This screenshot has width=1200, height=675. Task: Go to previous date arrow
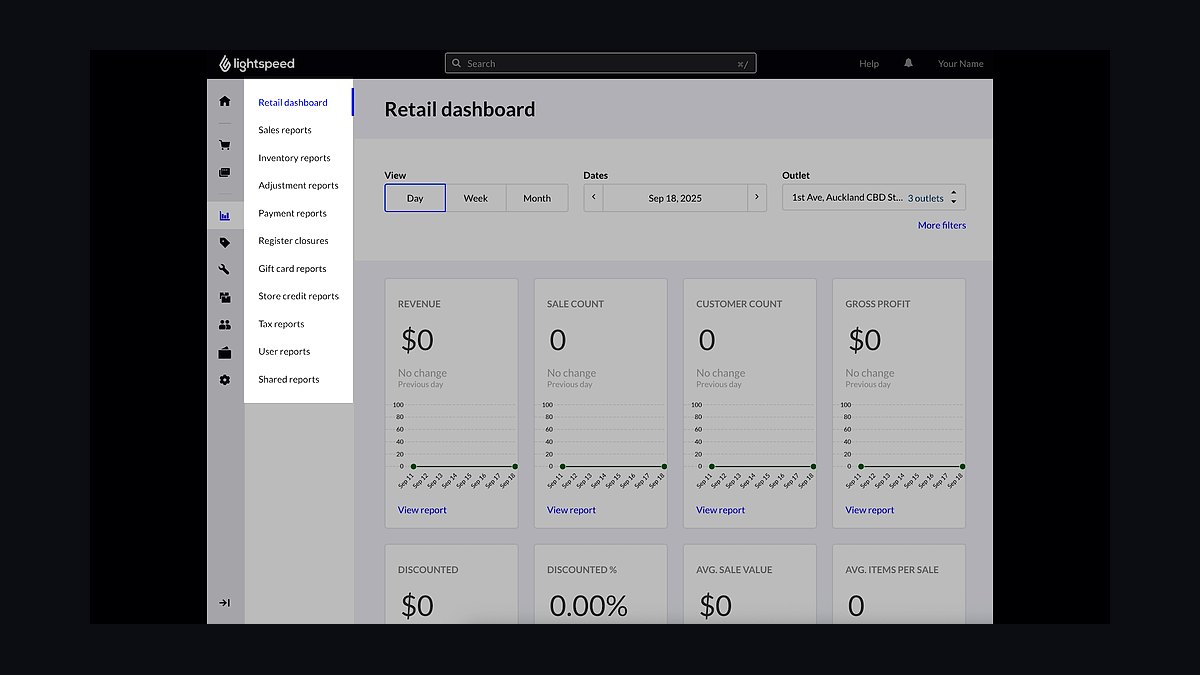[x=594, y=197]
